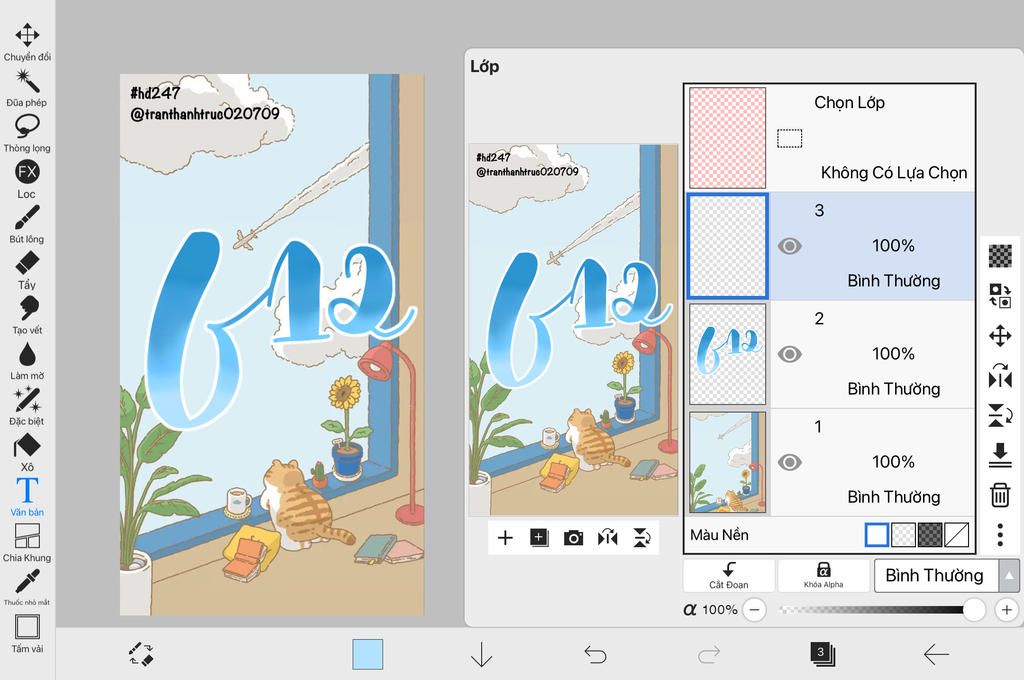Select layer 2 thumbnail with 612 lettering

pos(728,354)
